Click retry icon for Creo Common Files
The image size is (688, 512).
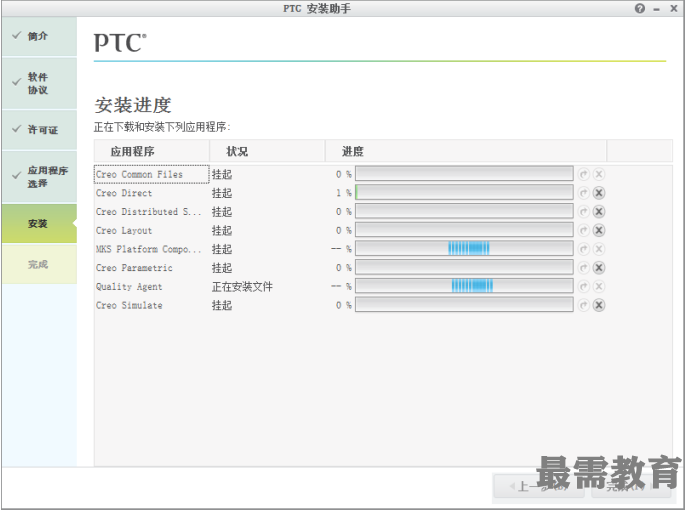(x=583, y=174)
